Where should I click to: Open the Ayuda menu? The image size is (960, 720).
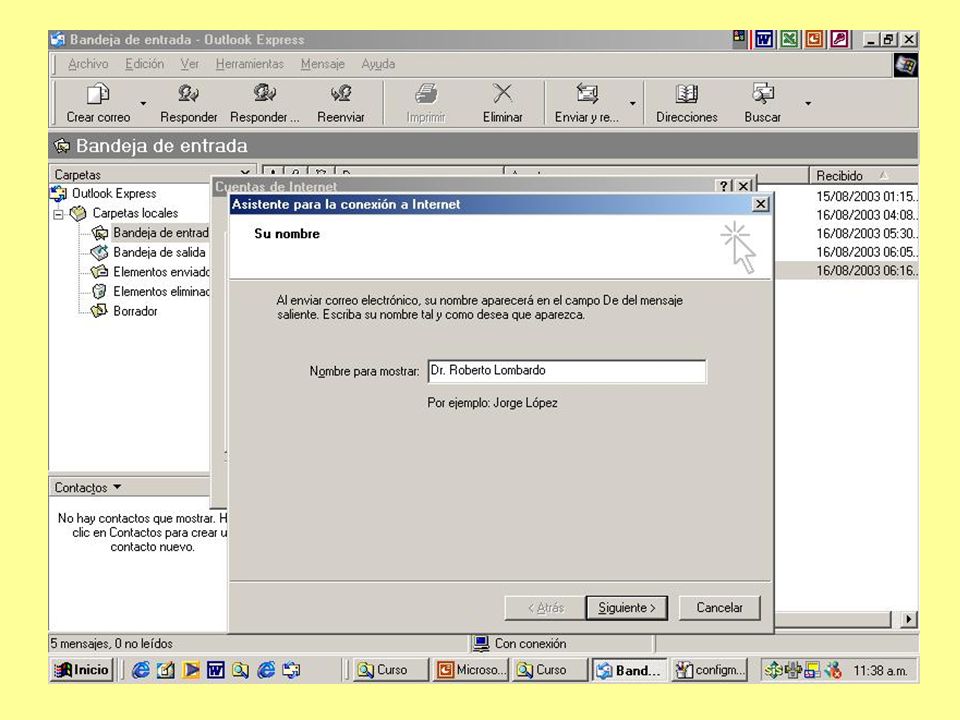click(378, 64)
